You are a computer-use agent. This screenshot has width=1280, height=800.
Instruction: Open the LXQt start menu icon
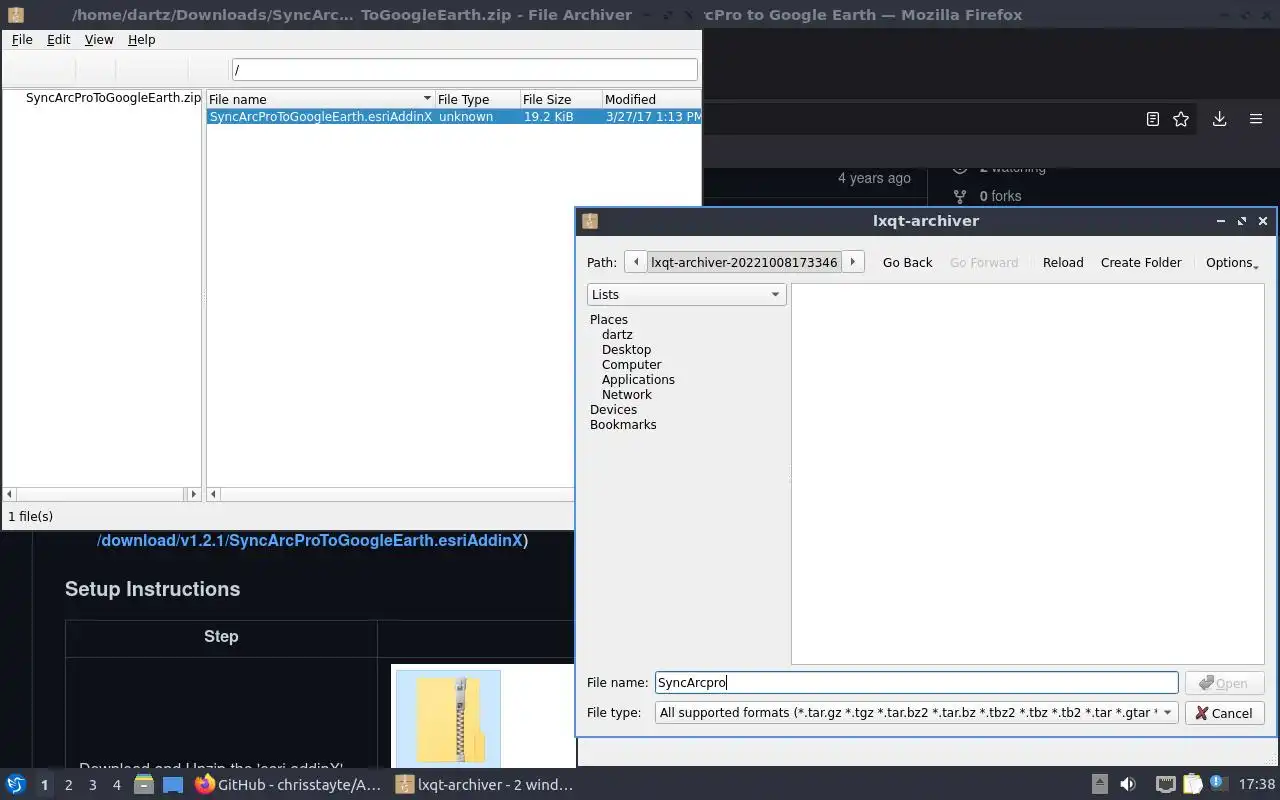(16, 785)
